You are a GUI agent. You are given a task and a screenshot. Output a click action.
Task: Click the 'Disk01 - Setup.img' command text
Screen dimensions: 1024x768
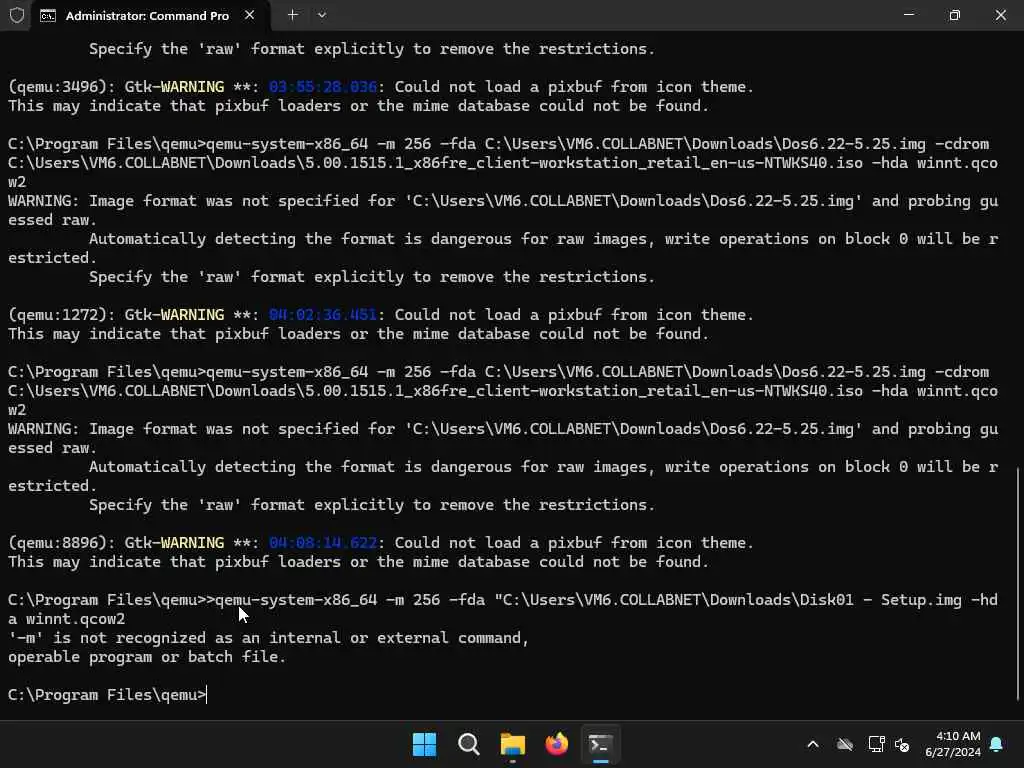click(x=881, y=600)
